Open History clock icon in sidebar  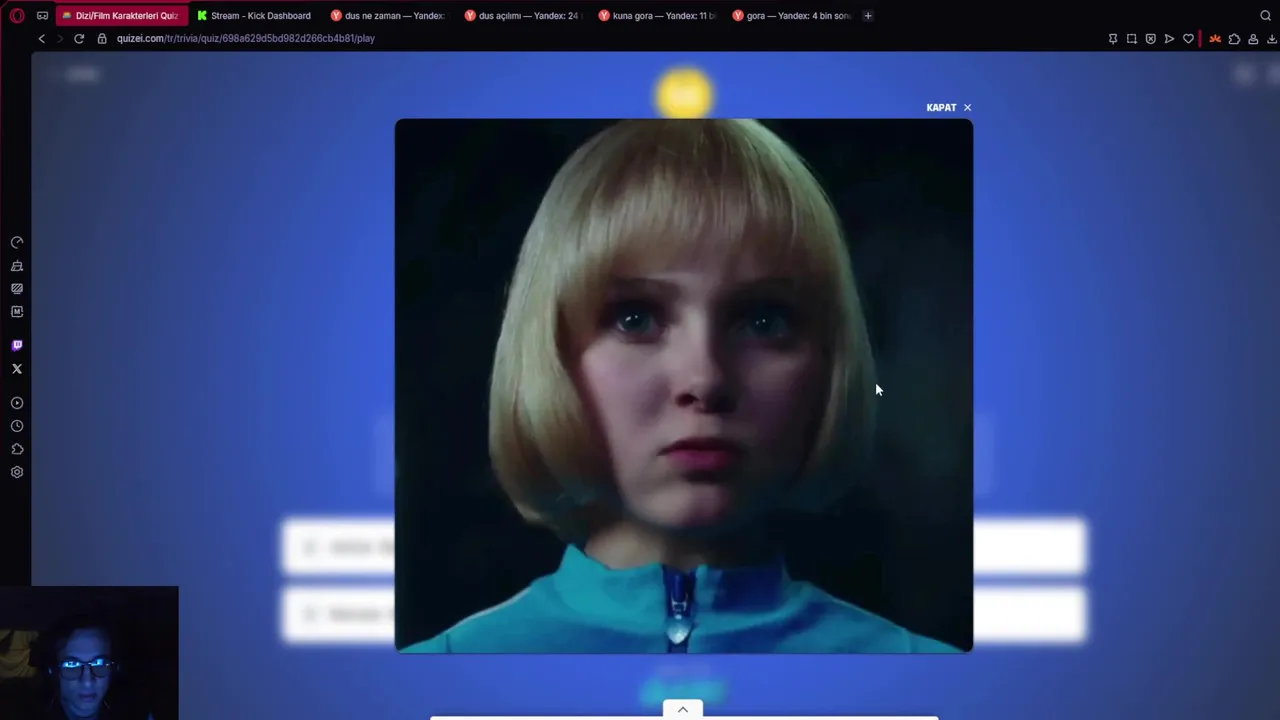pyautogui.click(x=17, y=426)
